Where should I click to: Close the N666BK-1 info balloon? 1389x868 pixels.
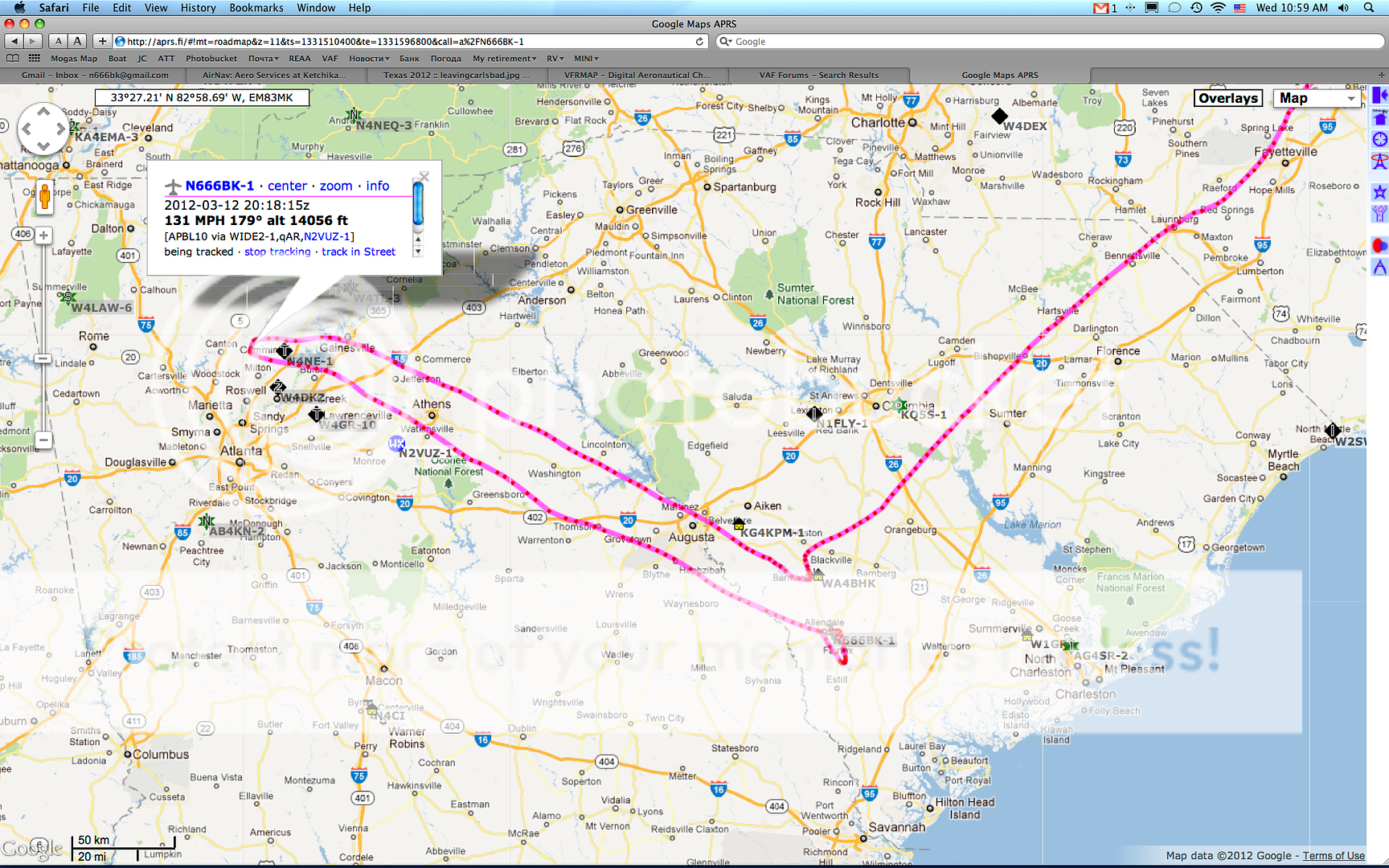pos(424,176)
